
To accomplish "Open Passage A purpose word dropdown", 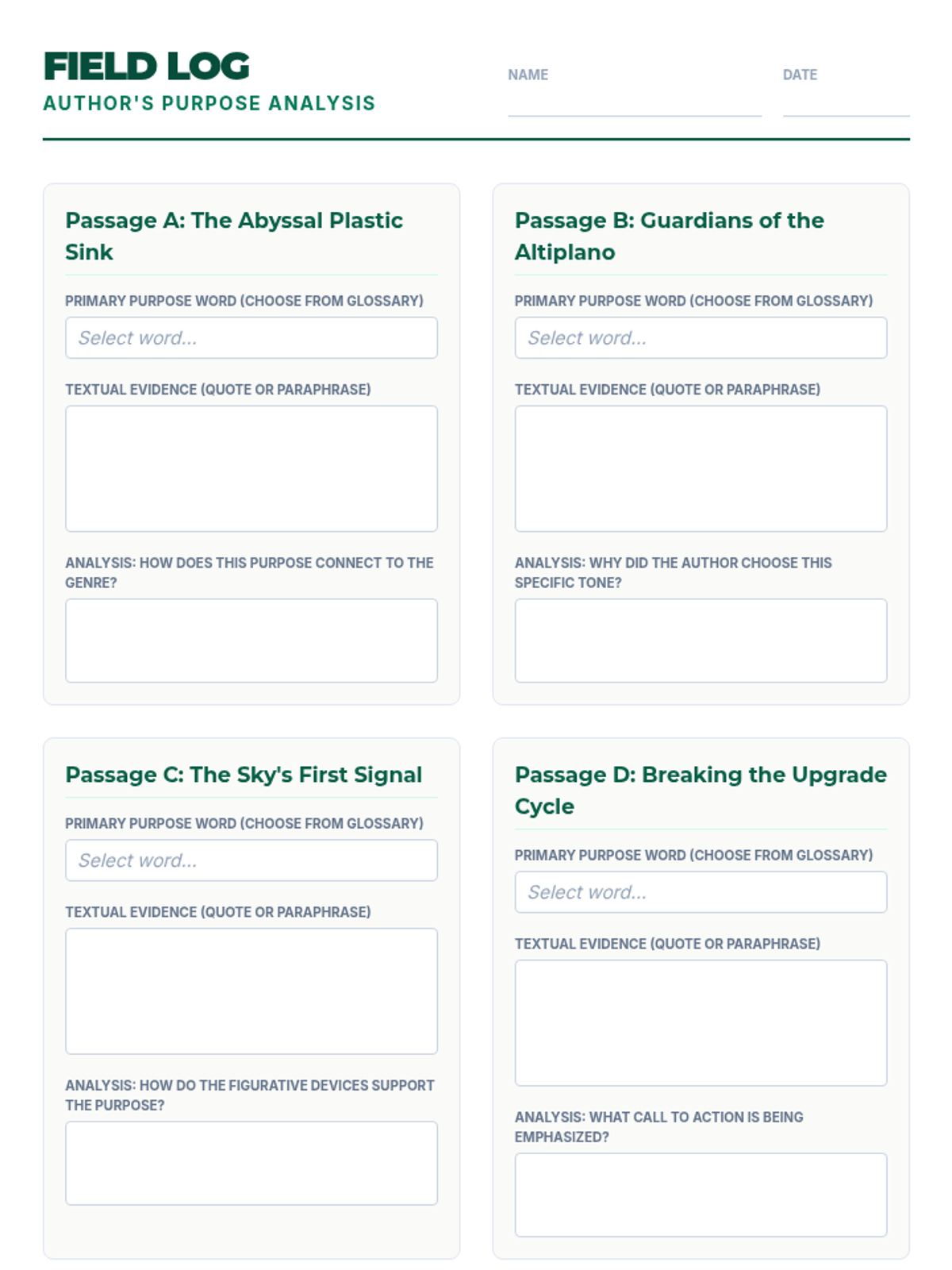I will pyautogui.click(x=251, y=338).
